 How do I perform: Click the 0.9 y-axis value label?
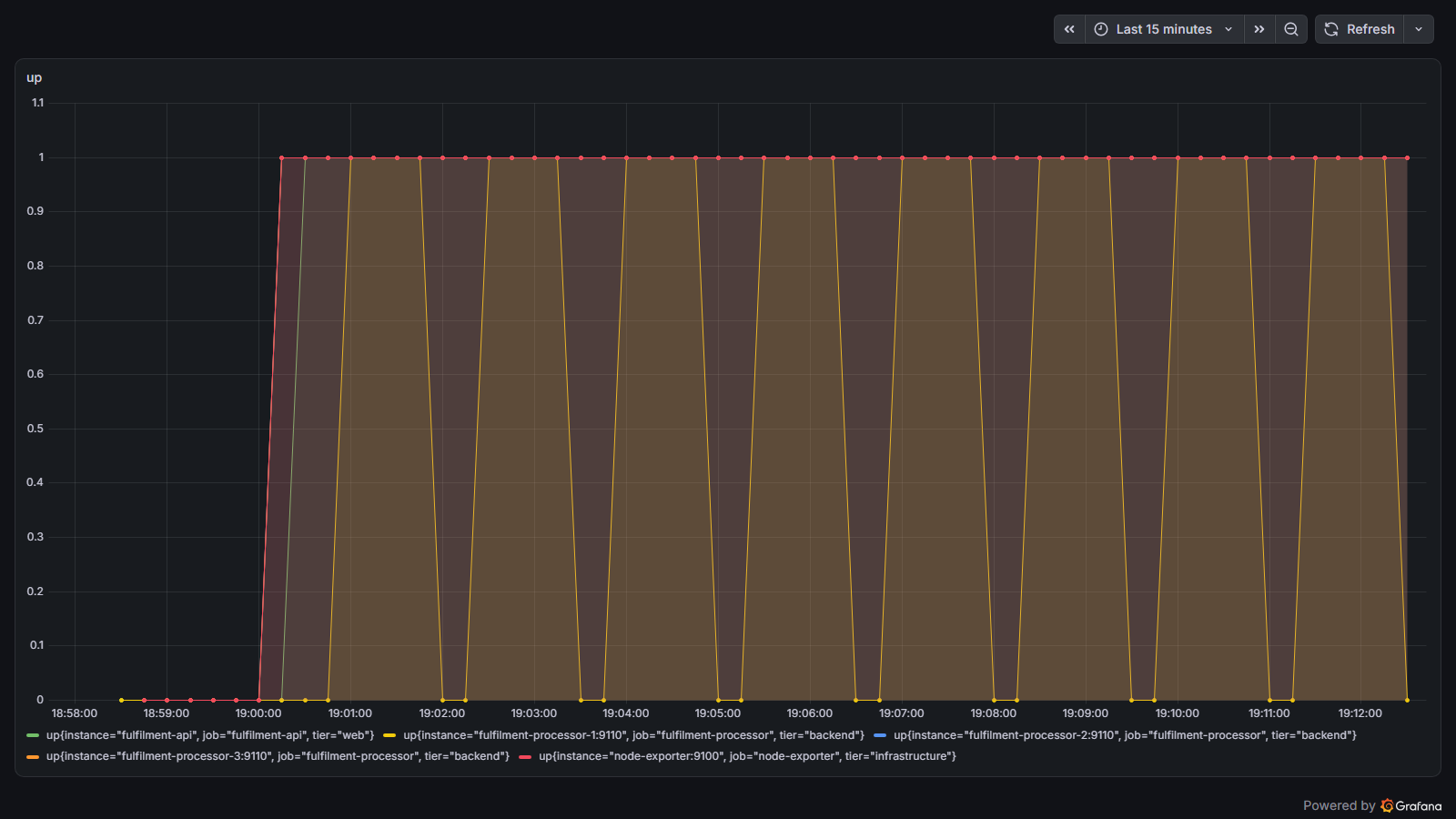tap(35, 211)
